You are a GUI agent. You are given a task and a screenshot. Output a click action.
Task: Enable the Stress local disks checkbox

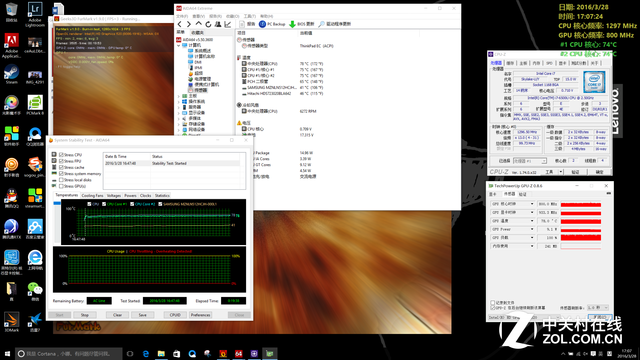click(x=61, y=180)
